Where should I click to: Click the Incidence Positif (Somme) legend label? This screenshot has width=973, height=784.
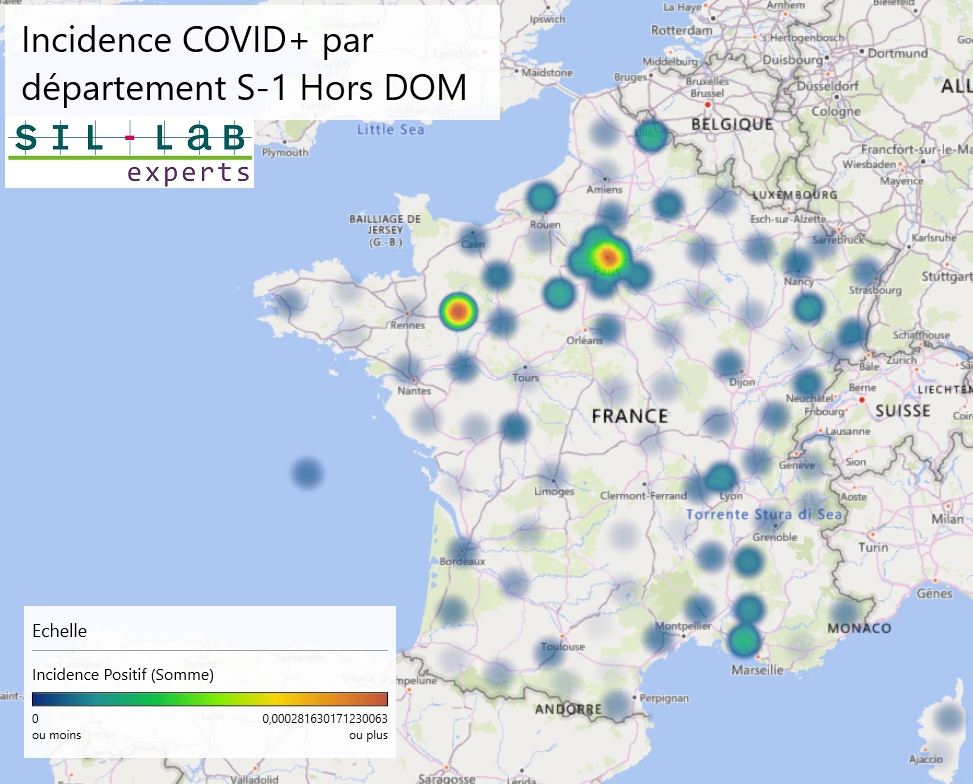123,675
